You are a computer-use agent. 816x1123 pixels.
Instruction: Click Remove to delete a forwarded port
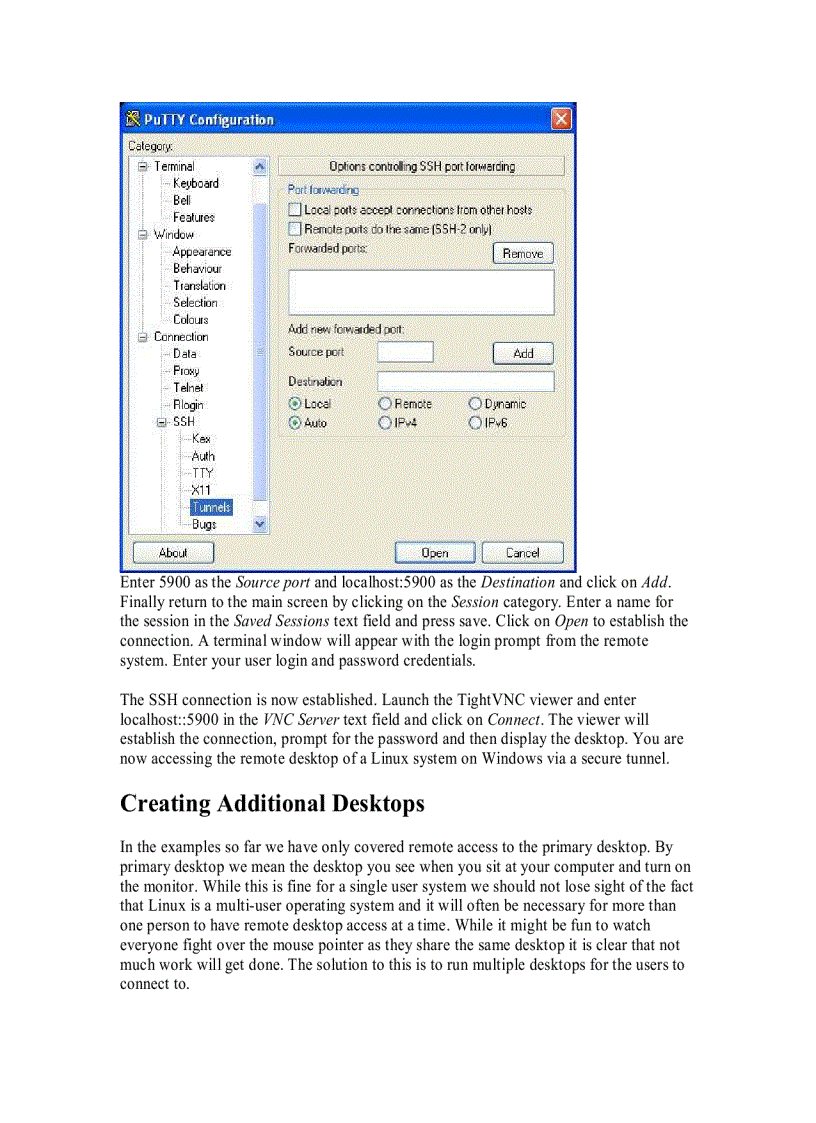pyautogui.click(x=523, y=253)
